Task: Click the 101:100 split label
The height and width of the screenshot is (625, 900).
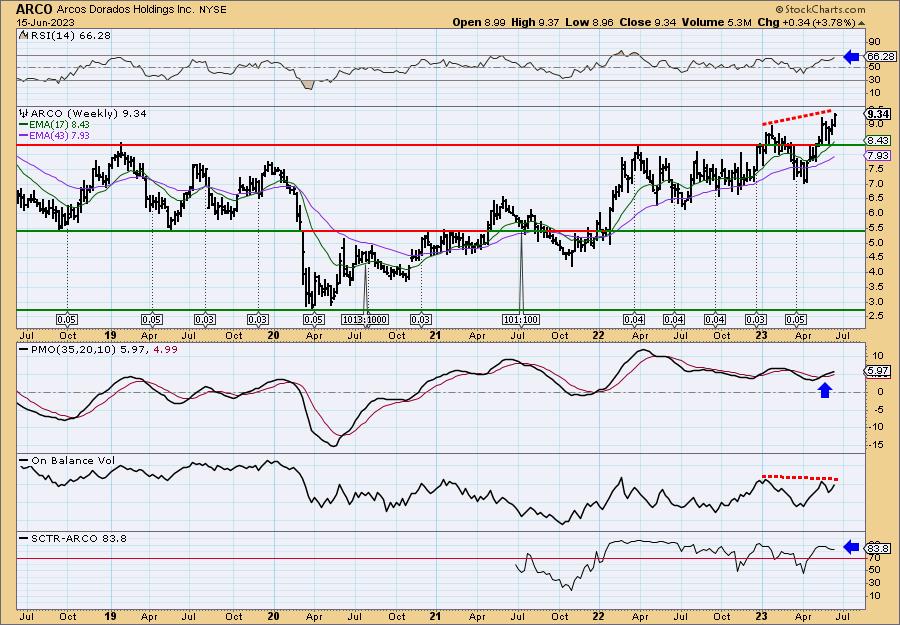Action: (521, 320)
